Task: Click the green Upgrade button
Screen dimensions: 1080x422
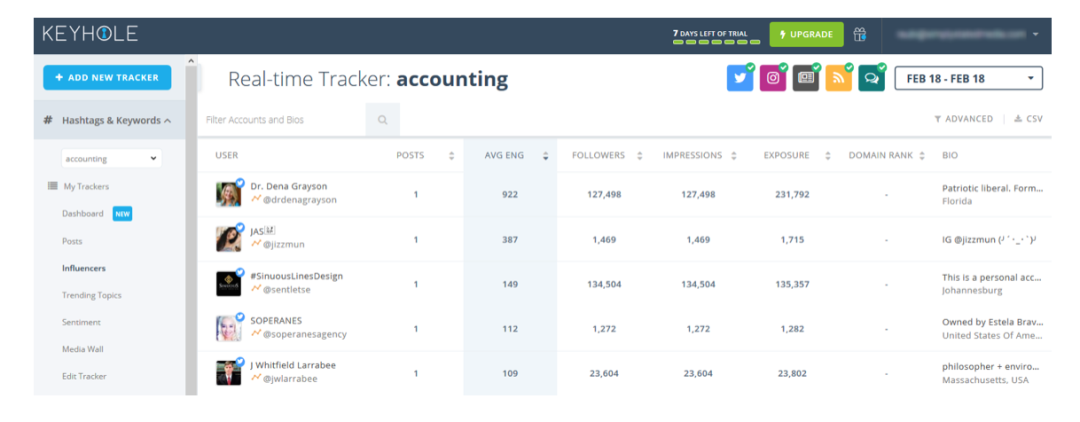Action: 806,34
